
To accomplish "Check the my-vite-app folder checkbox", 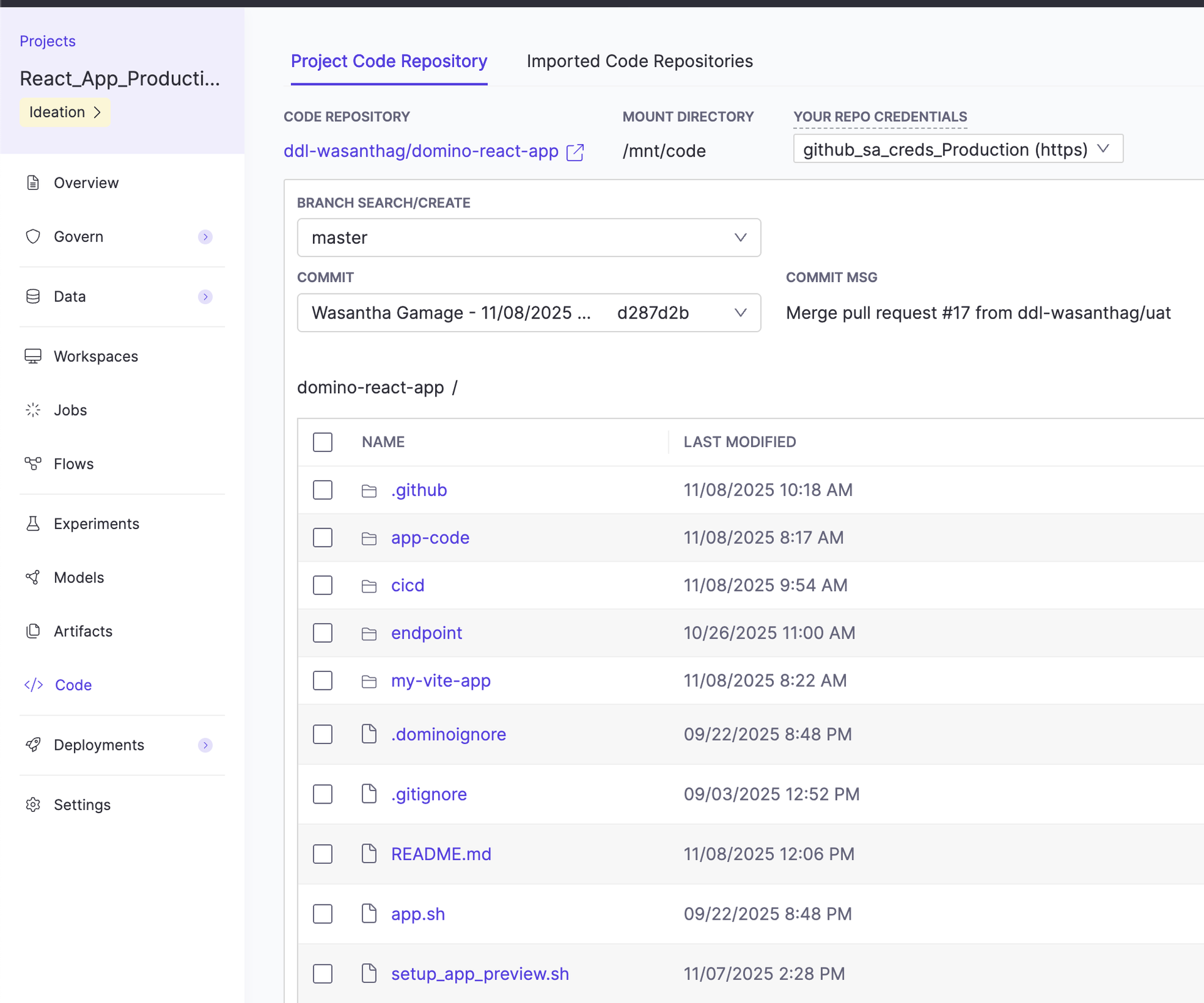I will [x=323, y=680].
